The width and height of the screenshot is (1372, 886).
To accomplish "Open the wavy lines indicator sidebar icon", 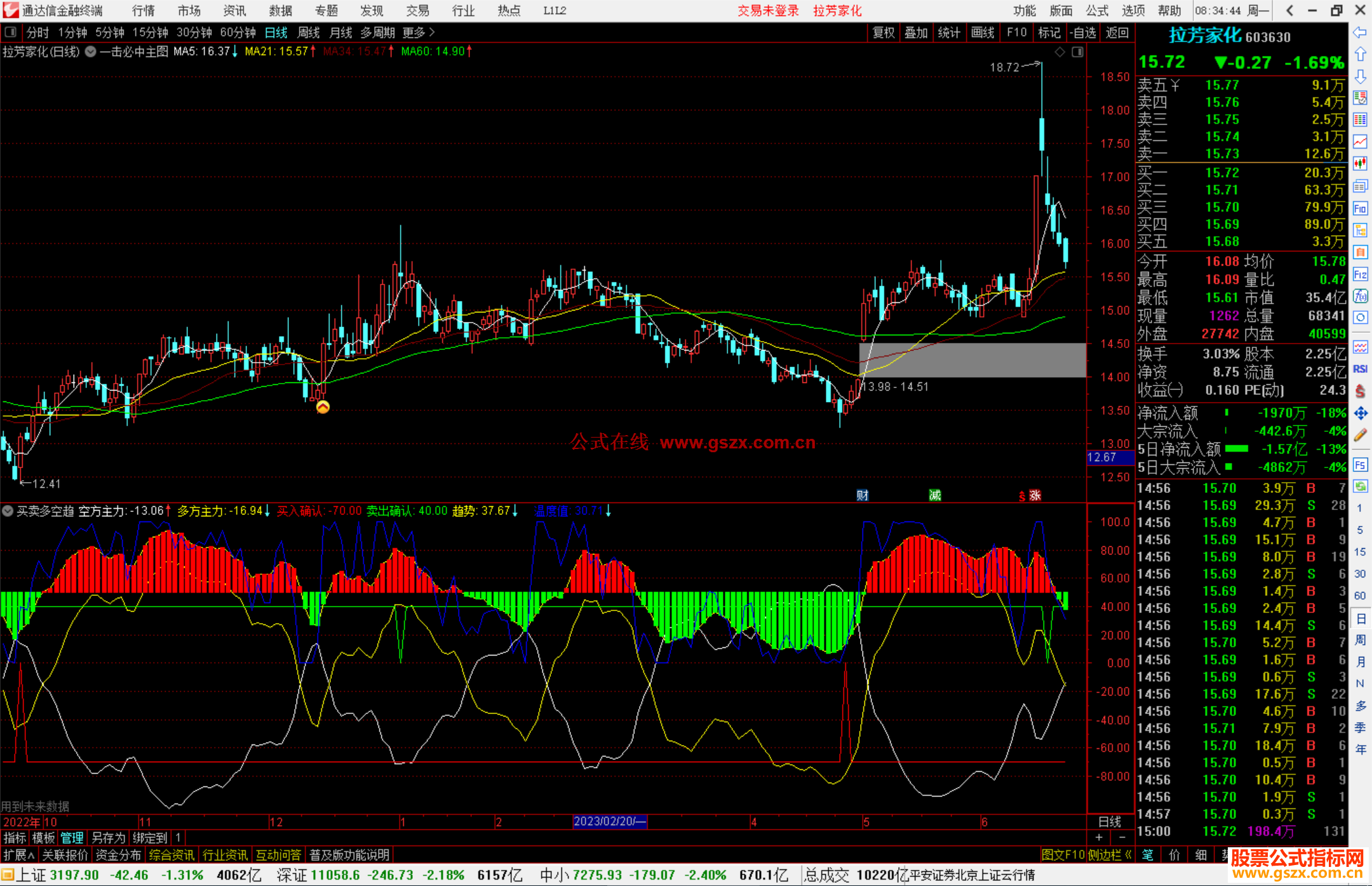I will click(1360, 347).
